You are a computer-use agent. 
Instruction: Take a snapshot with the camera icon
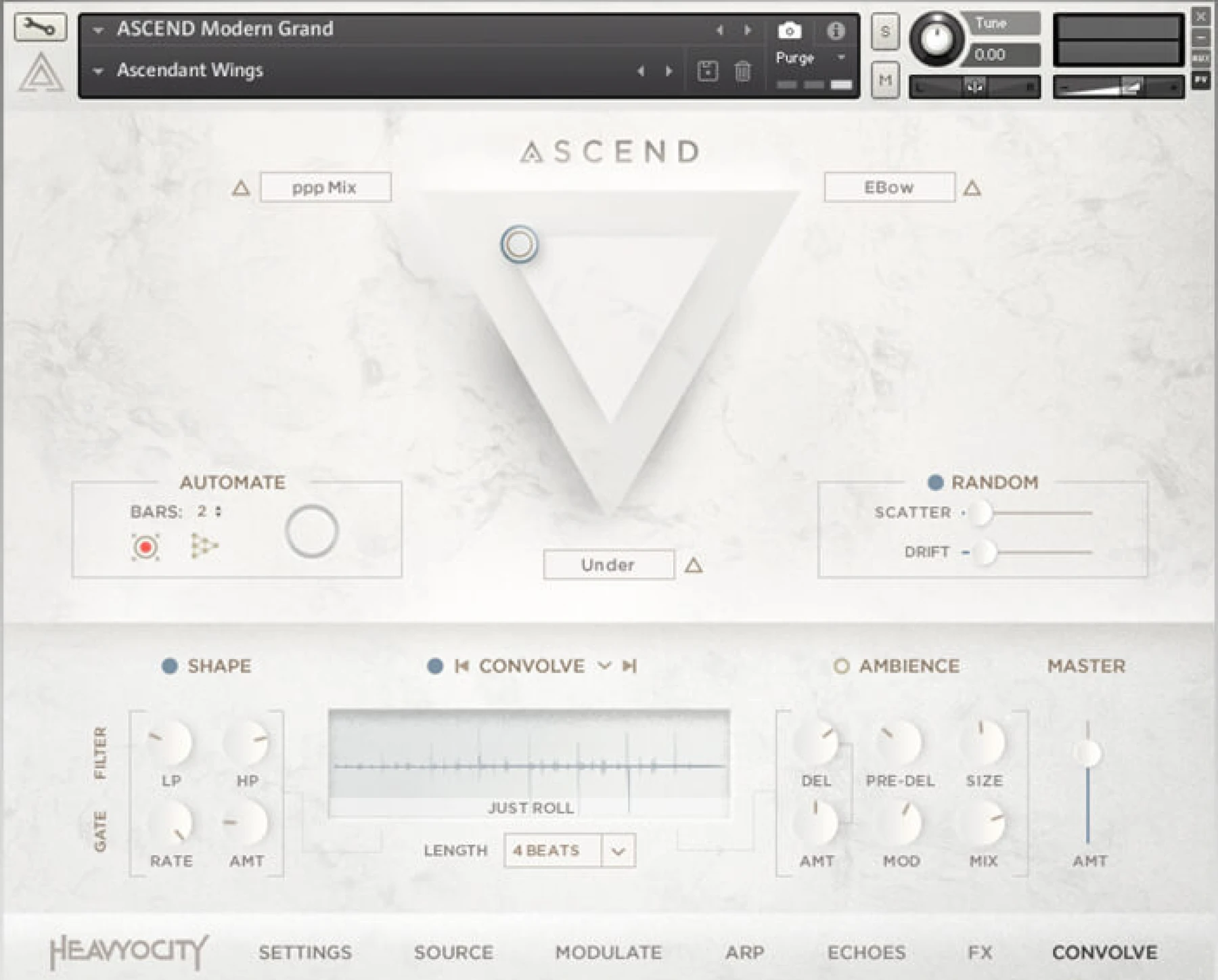789,30
